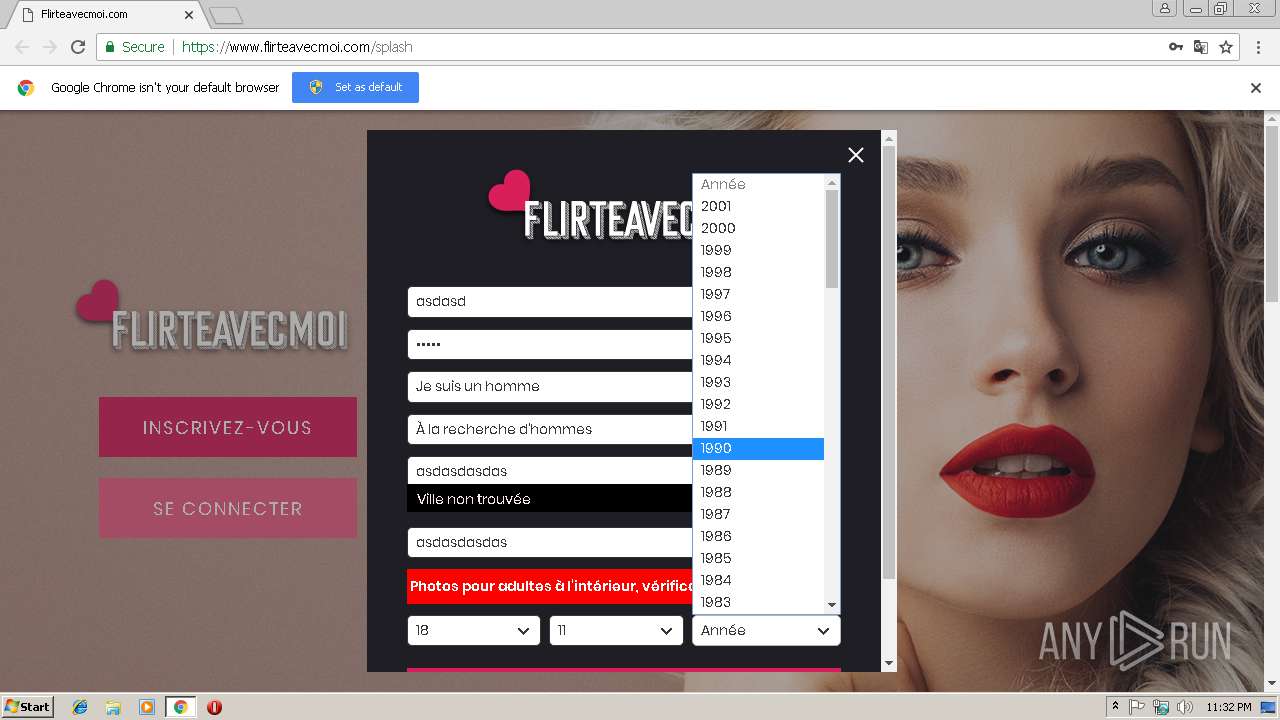Pick year 1984 option
Viewport: 1280px width, 720px height.
[758, 580]
